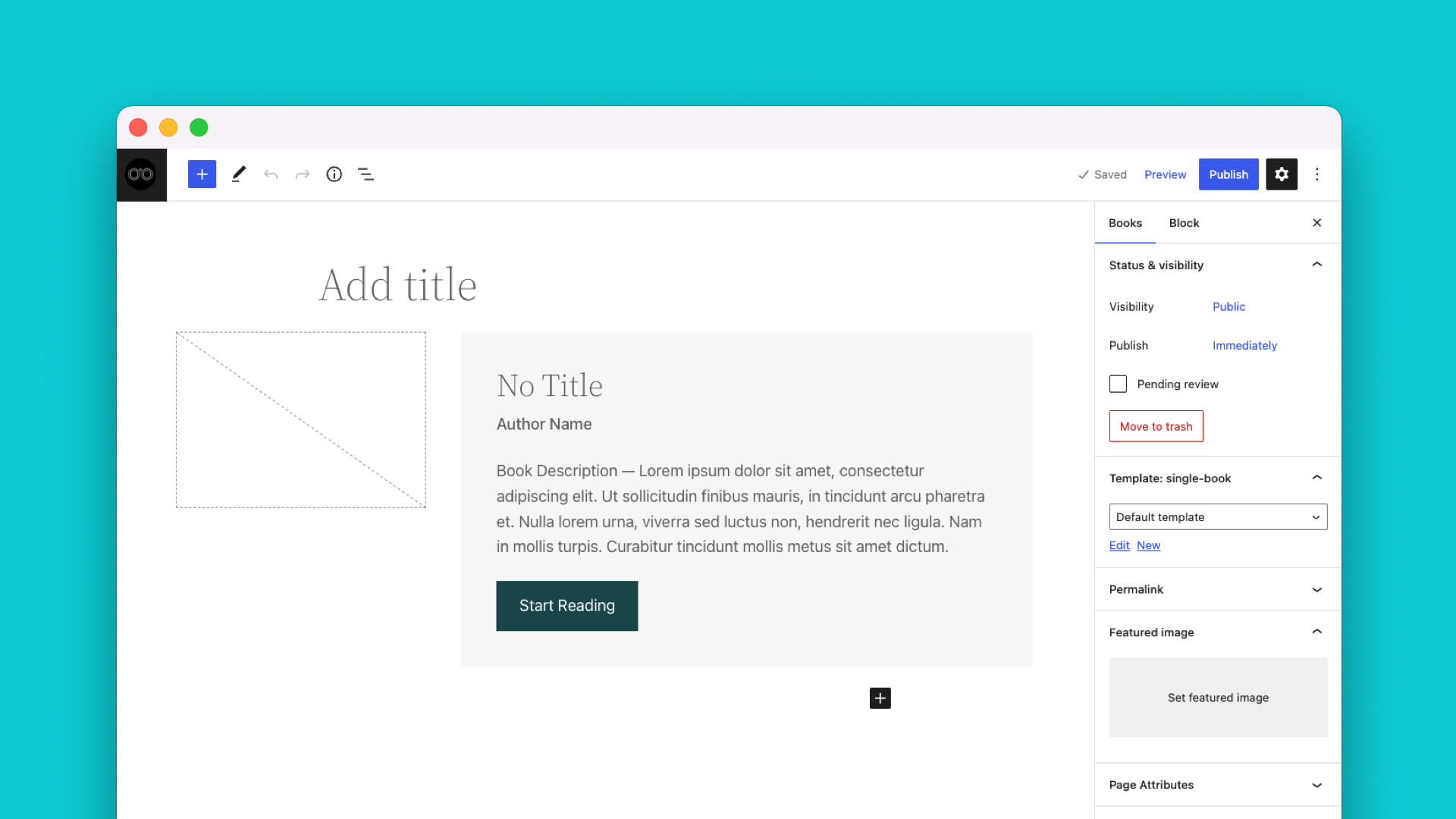Click the Add title input field
The width and height of the screenshot is (1456, 819).
(398, 284)
